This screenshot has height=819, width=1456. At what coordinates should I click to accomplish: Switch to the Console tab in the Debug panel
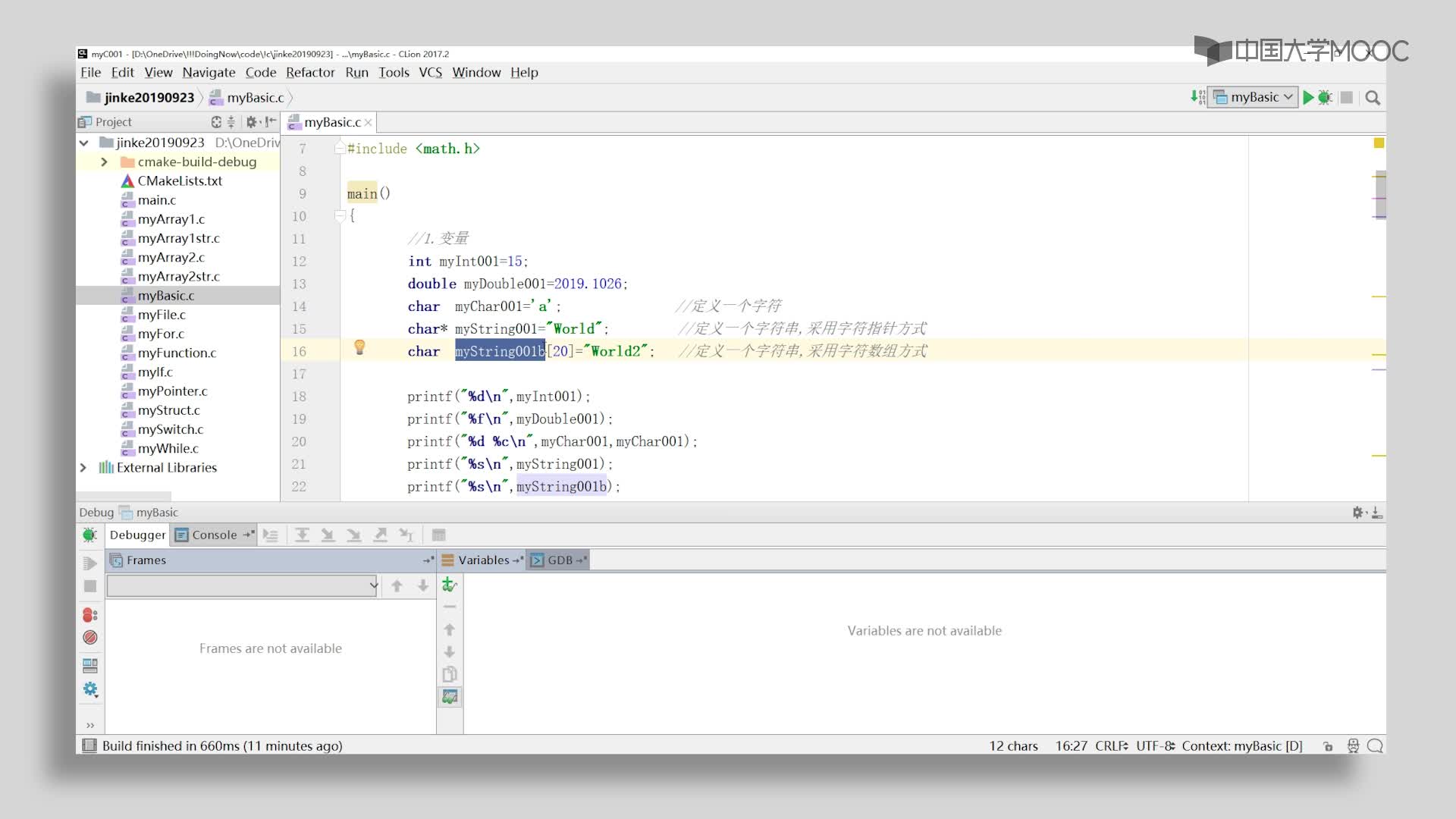pyautogui.click(x=215, y=535)
